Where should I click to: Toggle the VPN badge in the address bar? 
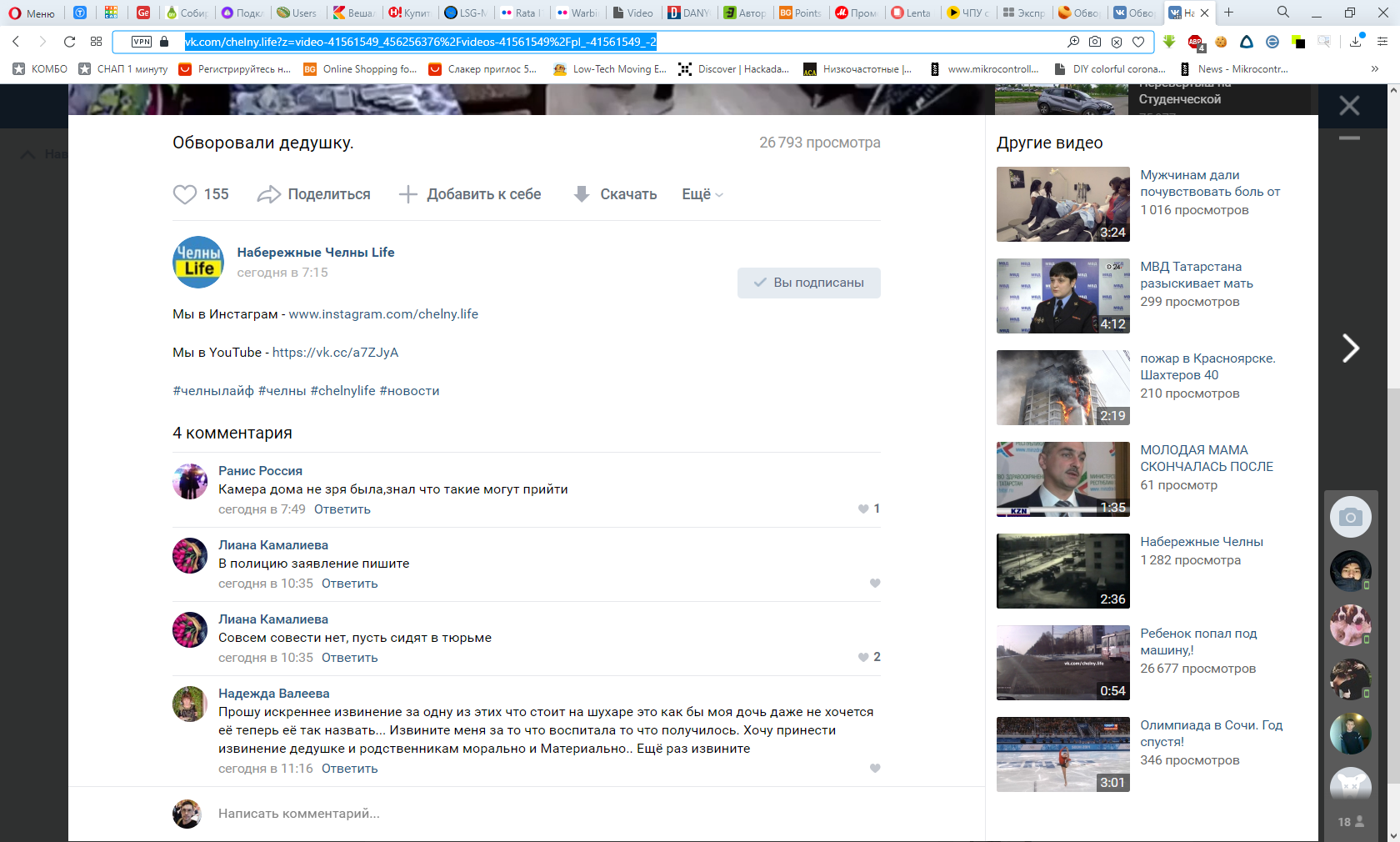[x=142, y=42]
